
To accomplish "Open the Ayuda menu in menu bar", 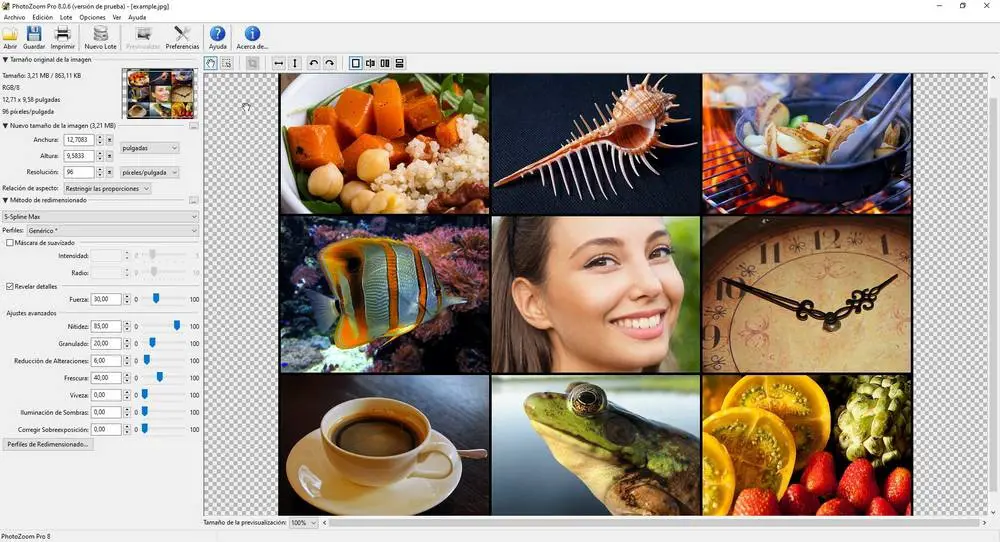I will click(x=137, y=18).
